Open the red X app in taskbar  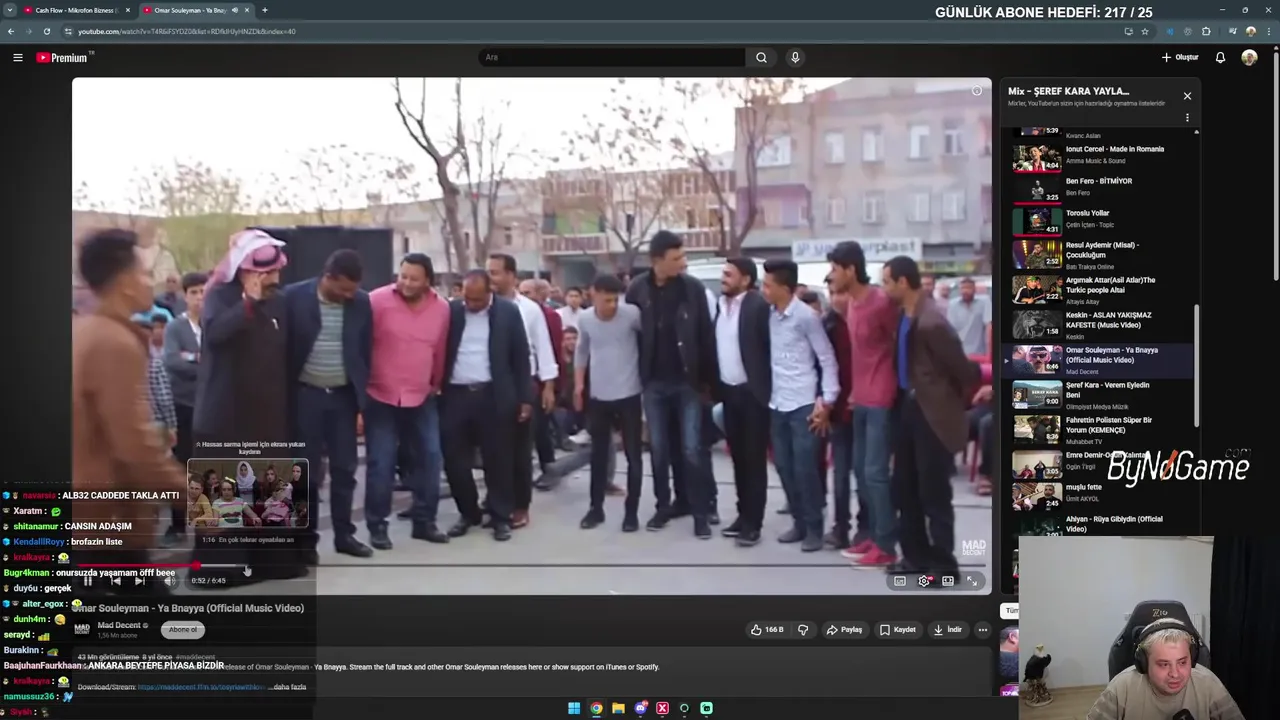click(x=662, y=708)
